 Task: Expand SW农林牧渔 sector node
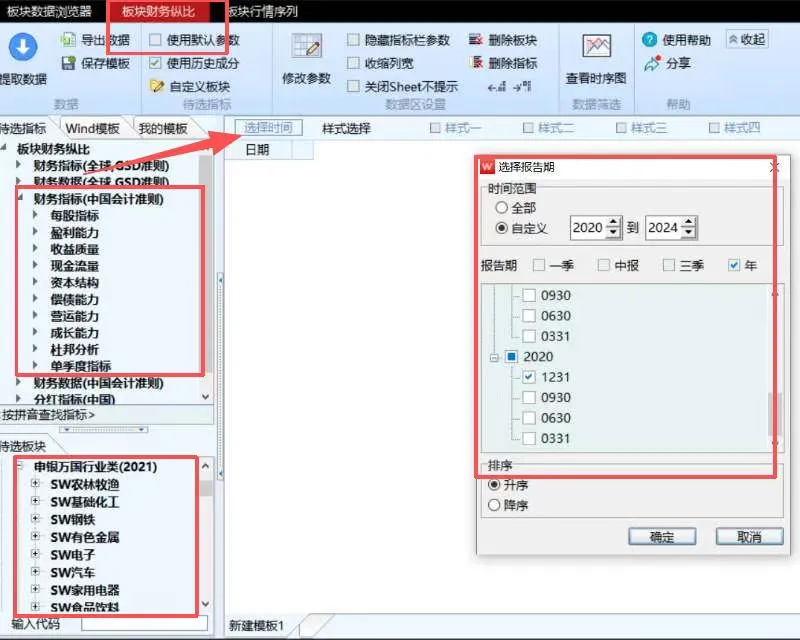coord(35,483)
